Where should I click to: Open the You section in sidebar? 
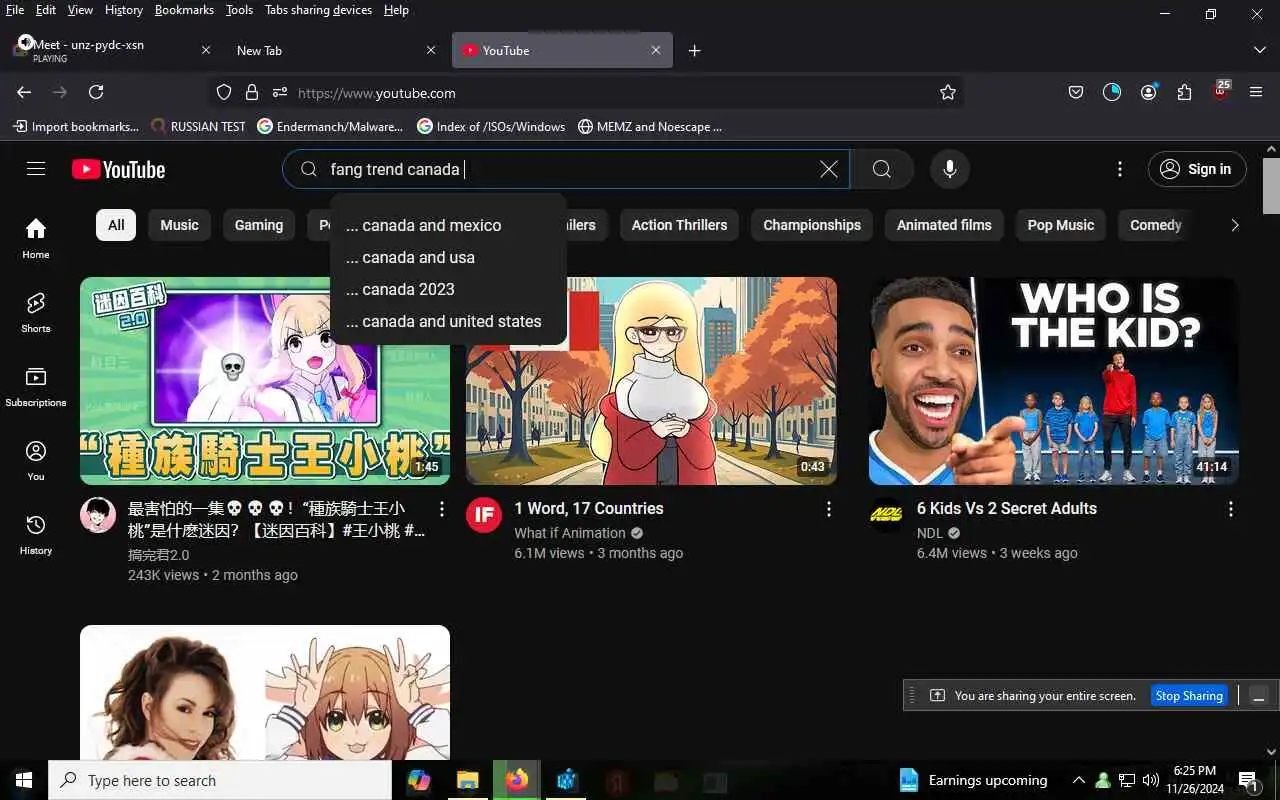36,460
